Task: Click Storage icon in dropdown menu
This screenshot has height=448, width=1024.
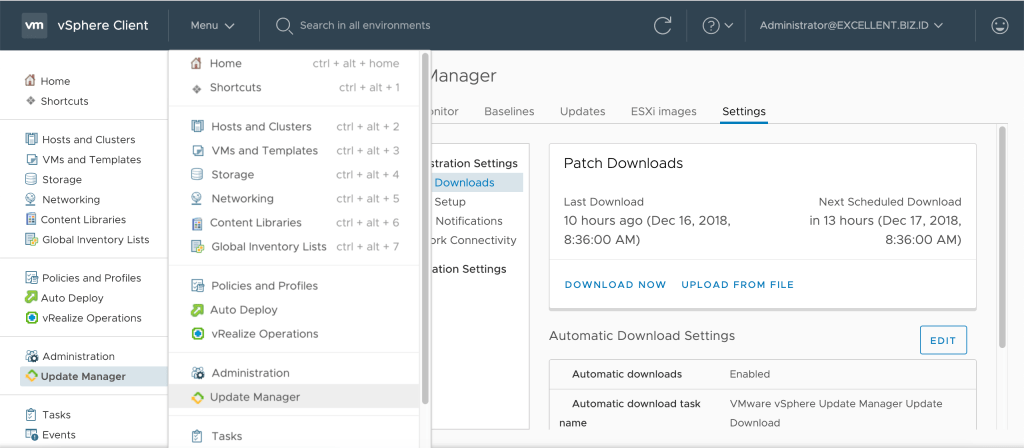Action: coord(197,174)
